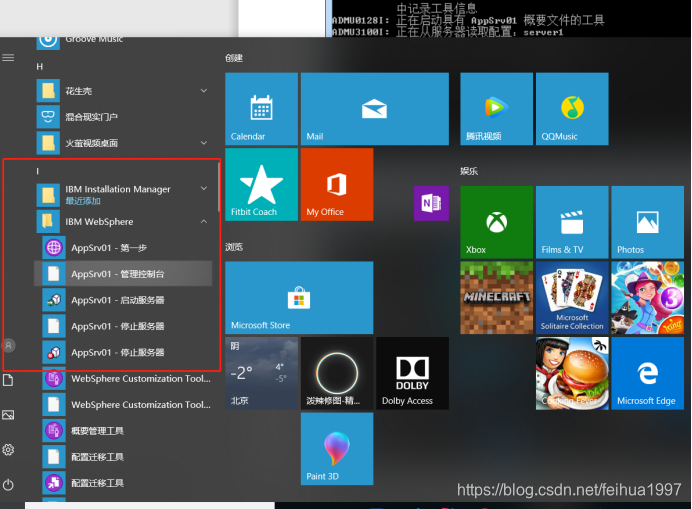Open AppSrv01 - 管理控制台
This screenshot has width=692, height=509.
point(123,274)
